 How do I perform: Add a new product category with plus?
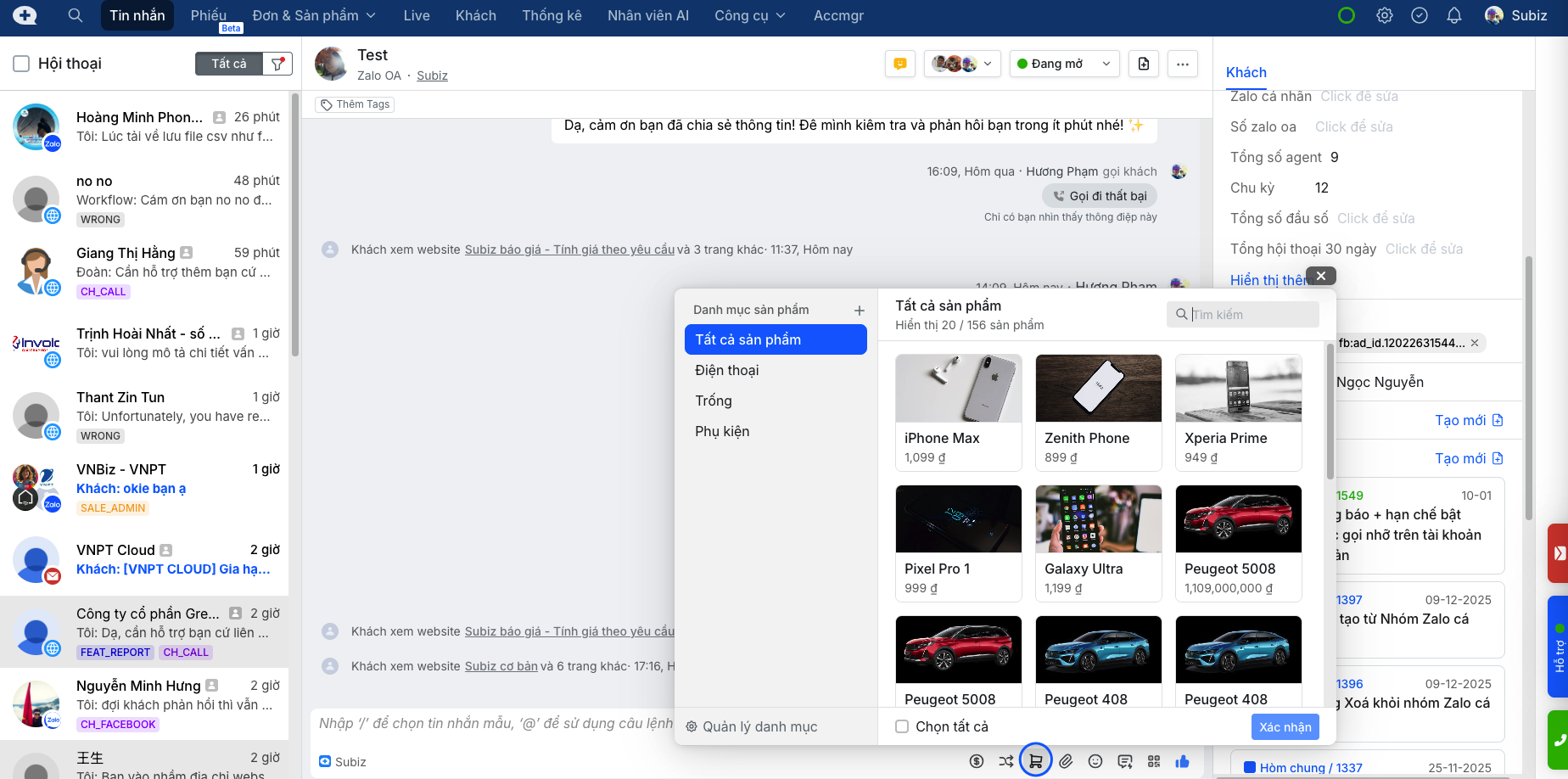pyautogui.click(x=859, y=311)
